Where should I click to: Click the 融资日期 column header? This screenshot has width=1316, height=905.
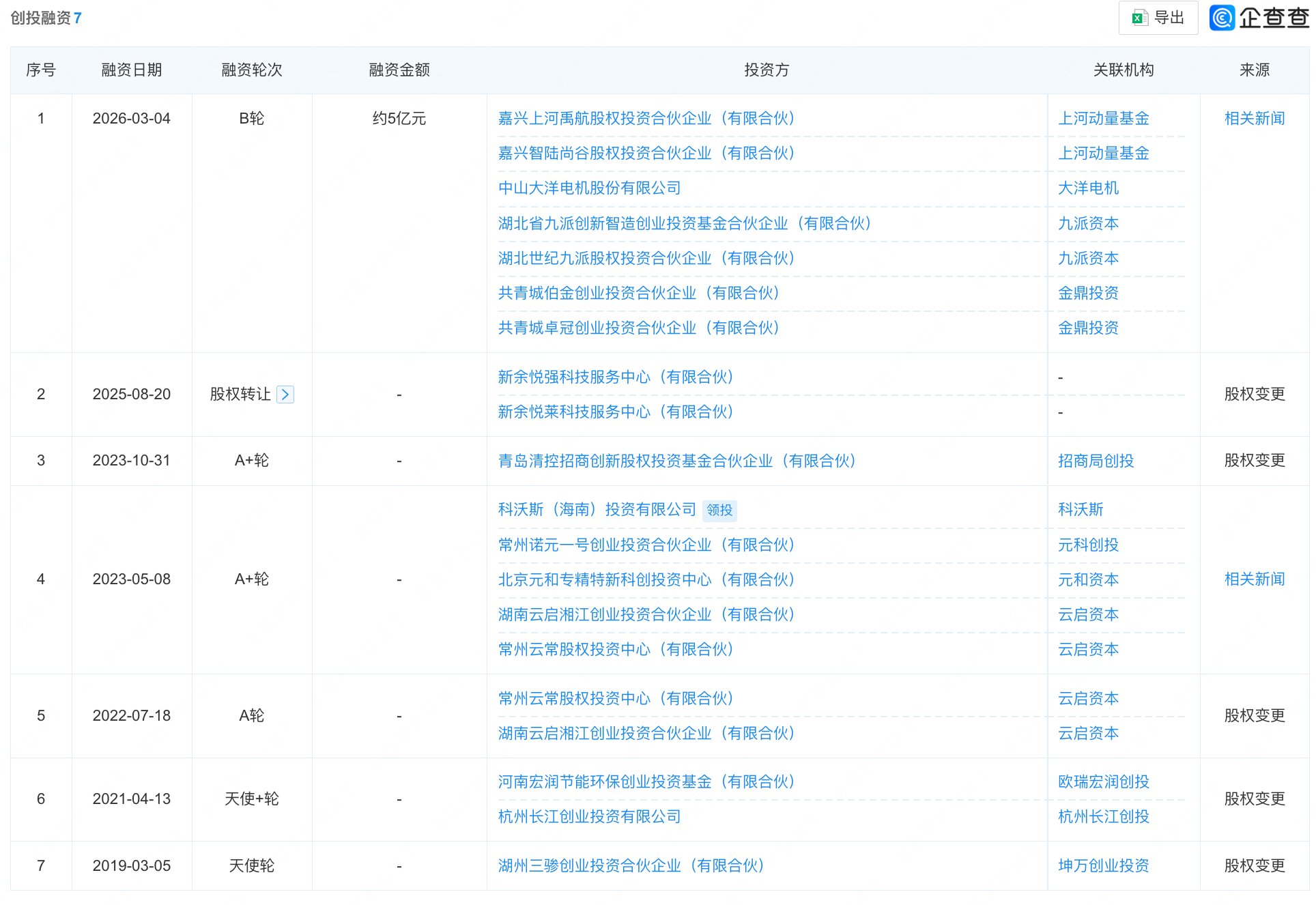coord(132,70)
